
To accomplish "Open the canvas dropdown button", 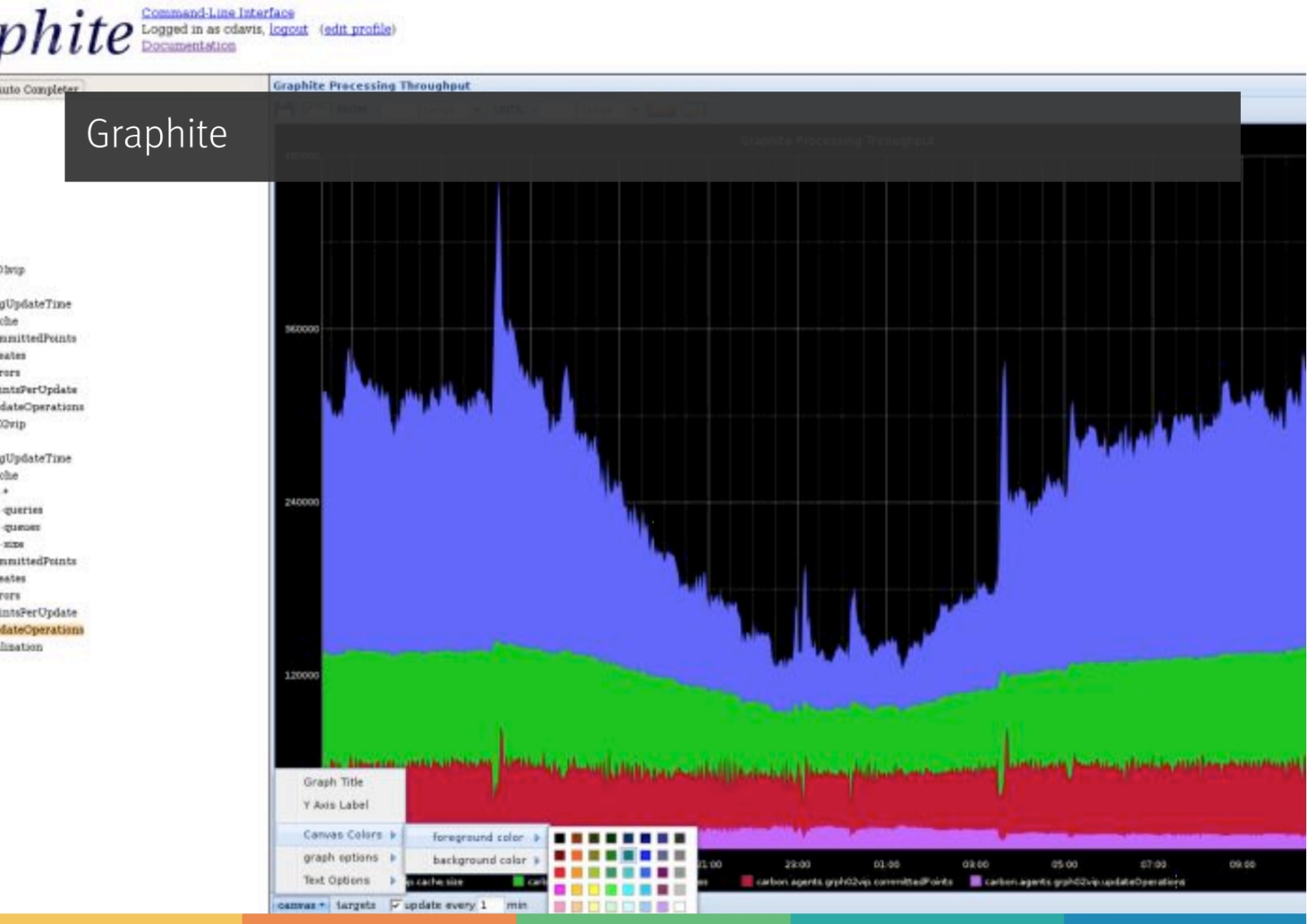I will point(301,905).
